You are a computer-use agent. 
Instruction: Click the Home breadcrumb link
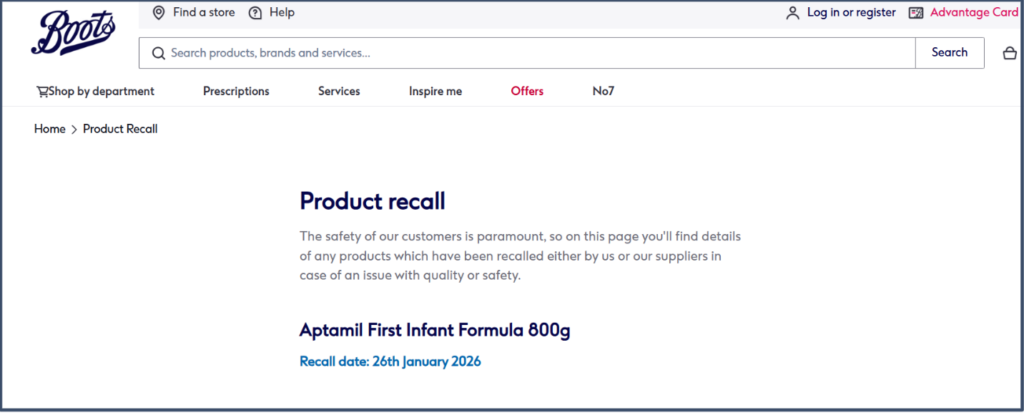point(49,129)
